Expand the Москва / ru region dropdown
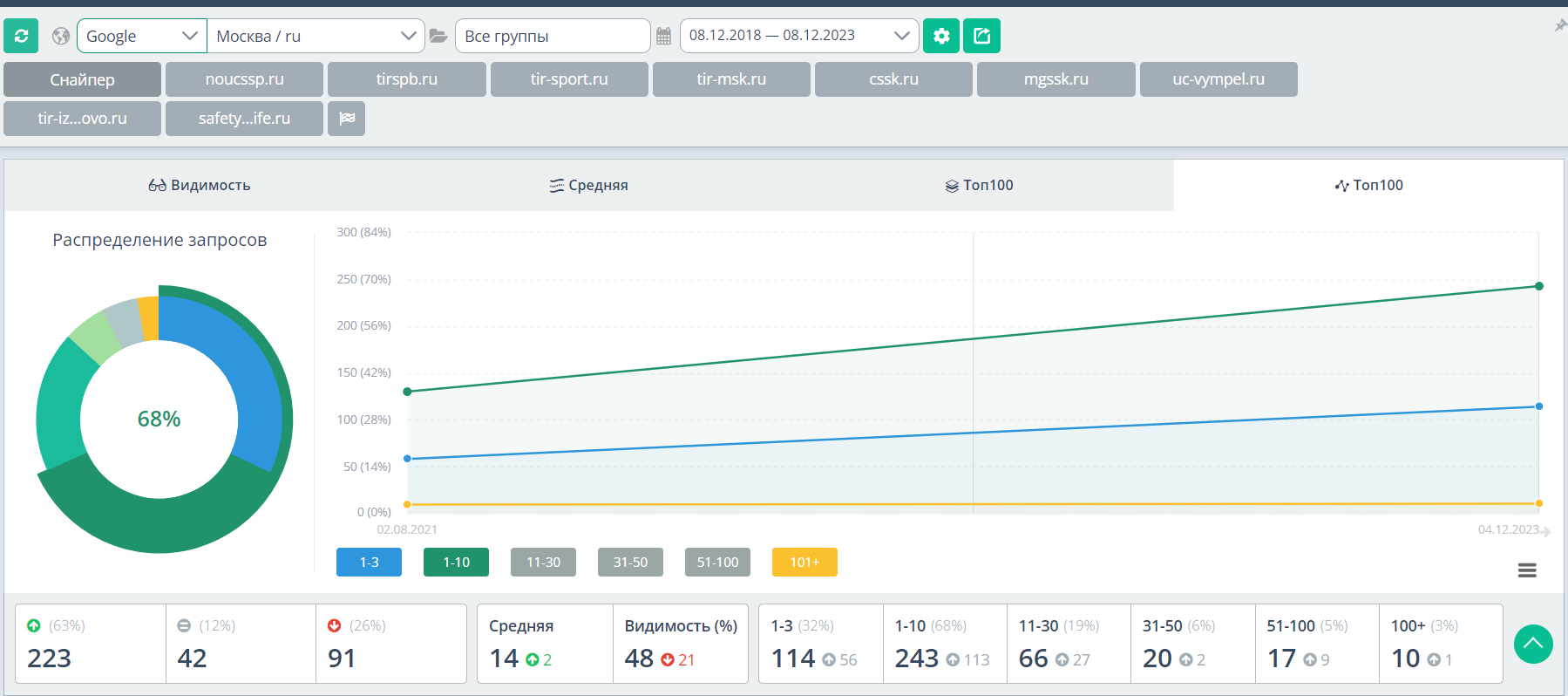This screenshot has height=696, width=1568. coord(316,36)
